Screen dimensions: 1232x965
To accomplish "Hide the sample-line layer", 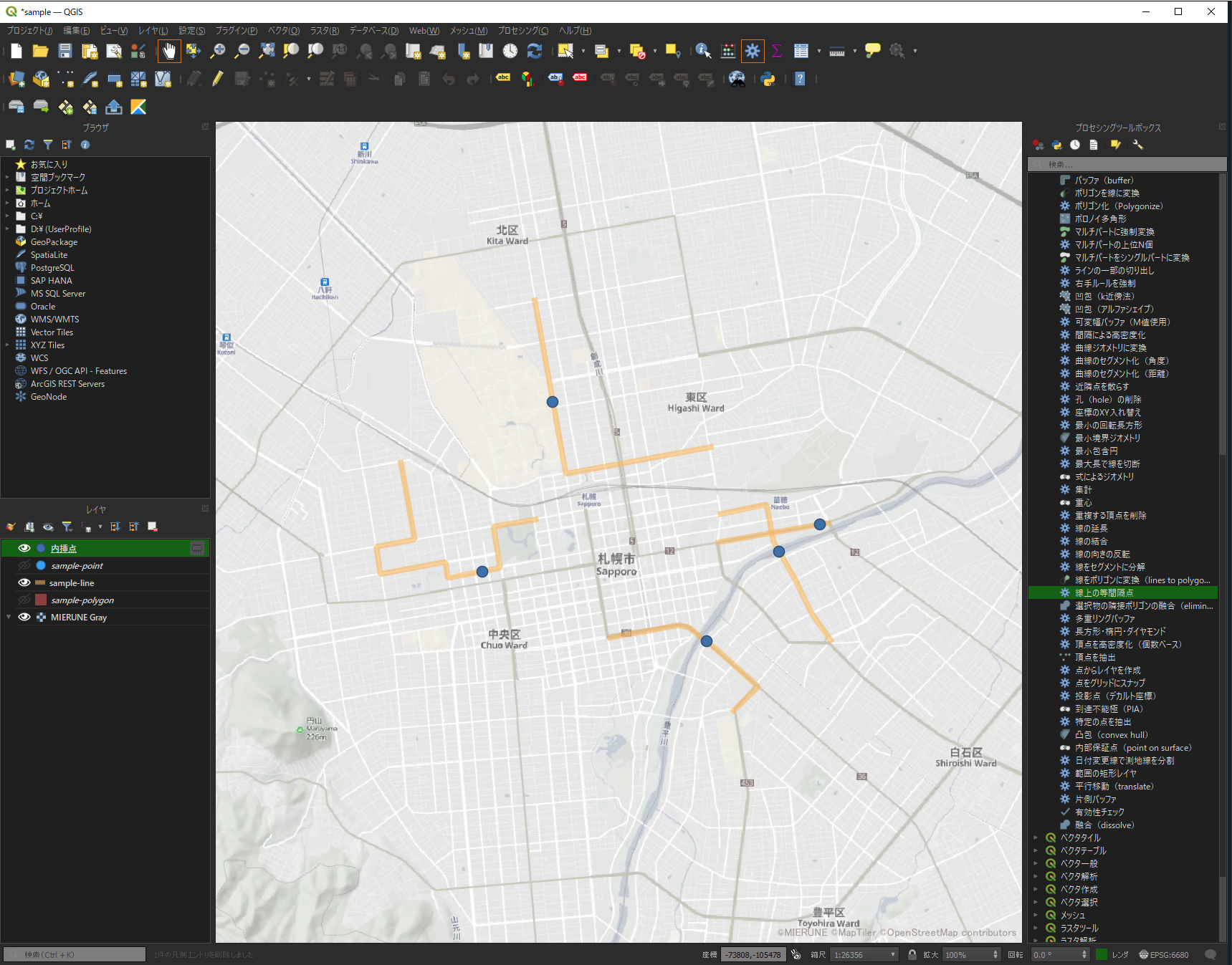I will click(24, 582).
